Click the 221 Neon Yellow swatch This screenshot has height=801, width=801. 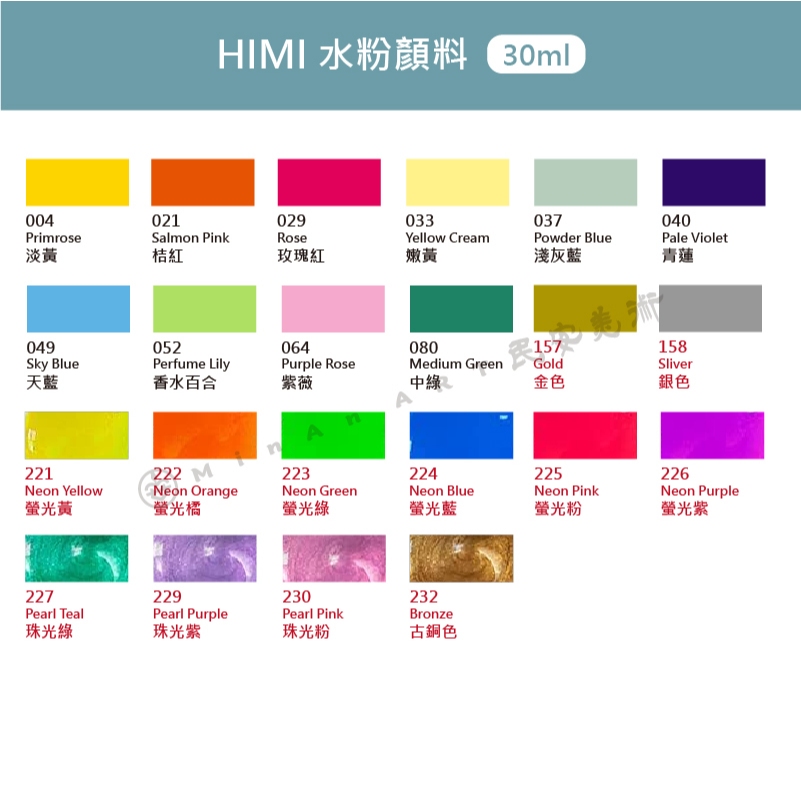[77, 435]
